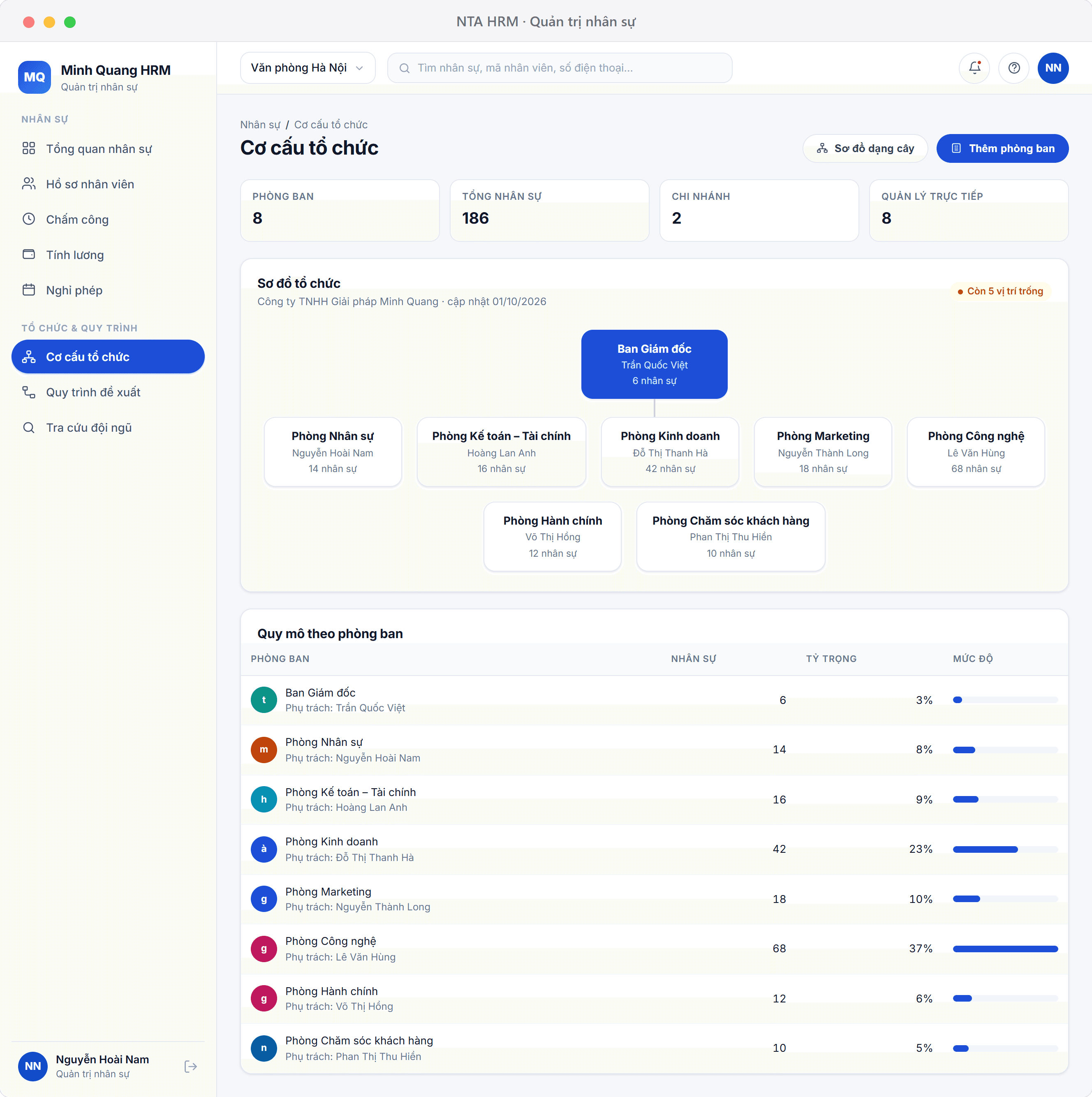
Task: Click the Còn 5 vị trí trống badge
Action: 1001,291
